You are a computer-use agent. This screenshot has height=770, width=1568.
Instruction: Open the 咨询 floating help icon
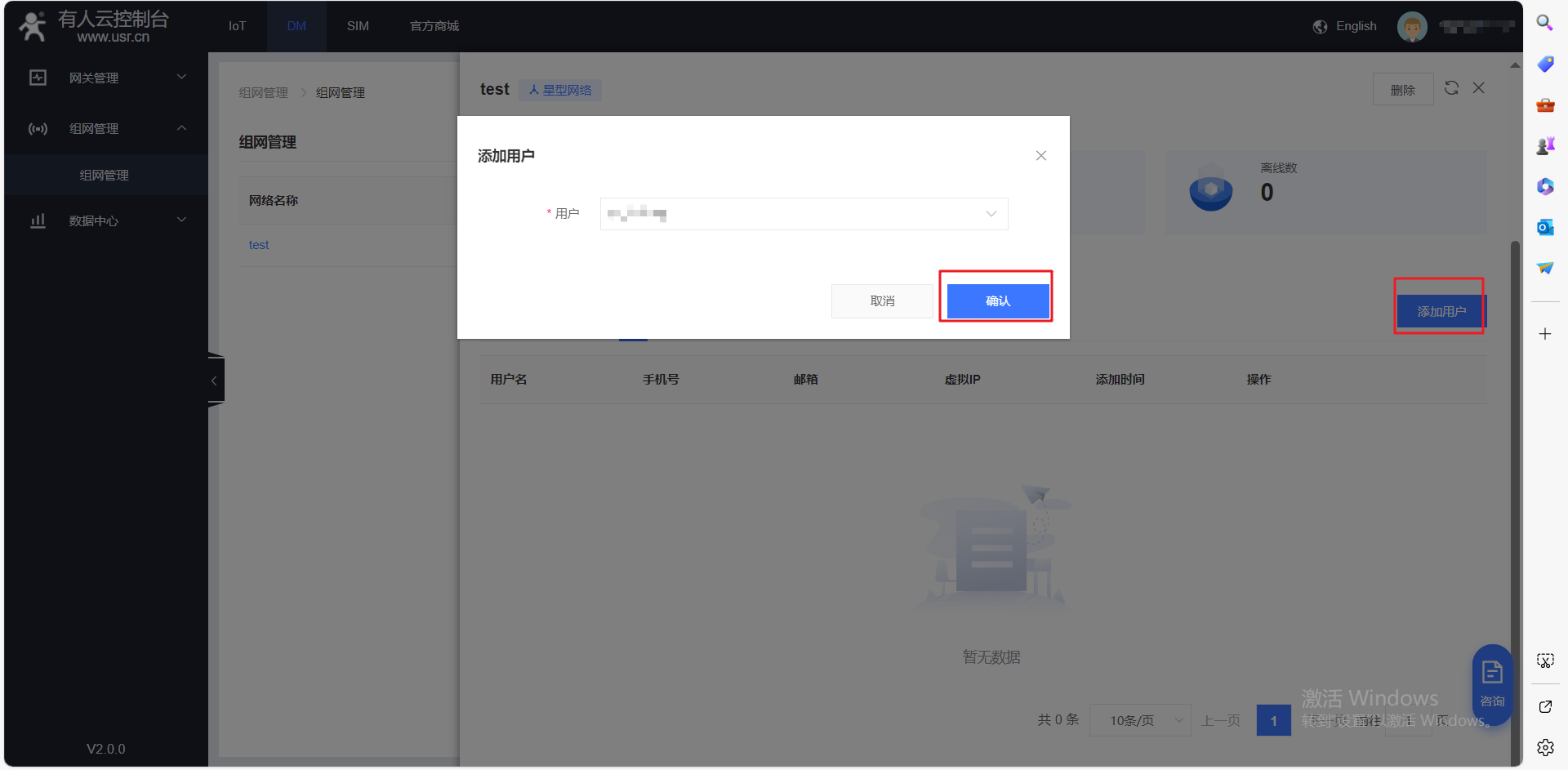[x=1492, y=683]
